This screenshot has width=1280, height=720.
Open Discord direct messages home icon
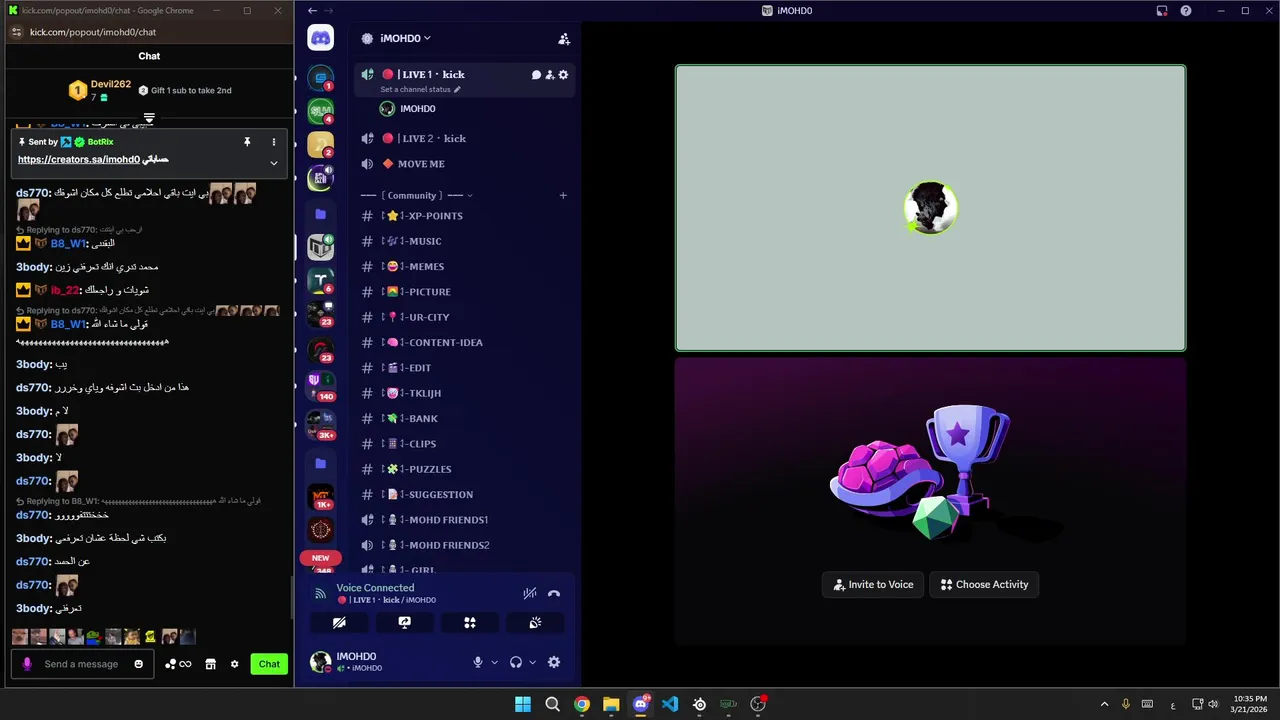click(x=321, y=39)
